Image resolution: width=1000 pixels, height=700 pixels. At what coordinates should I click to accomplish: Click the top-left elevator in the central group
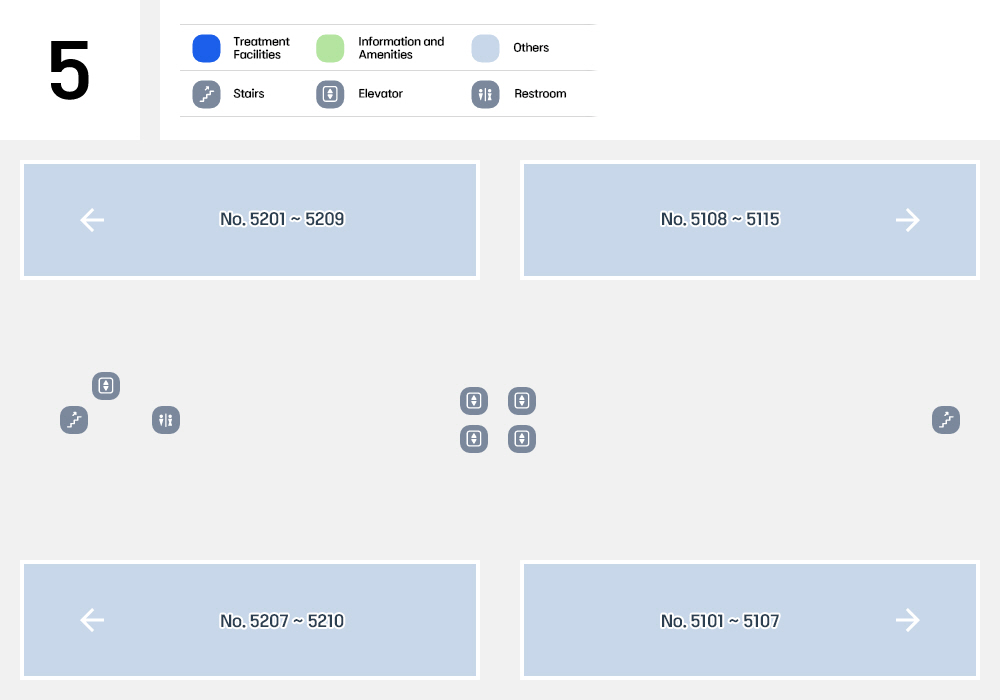474,401
